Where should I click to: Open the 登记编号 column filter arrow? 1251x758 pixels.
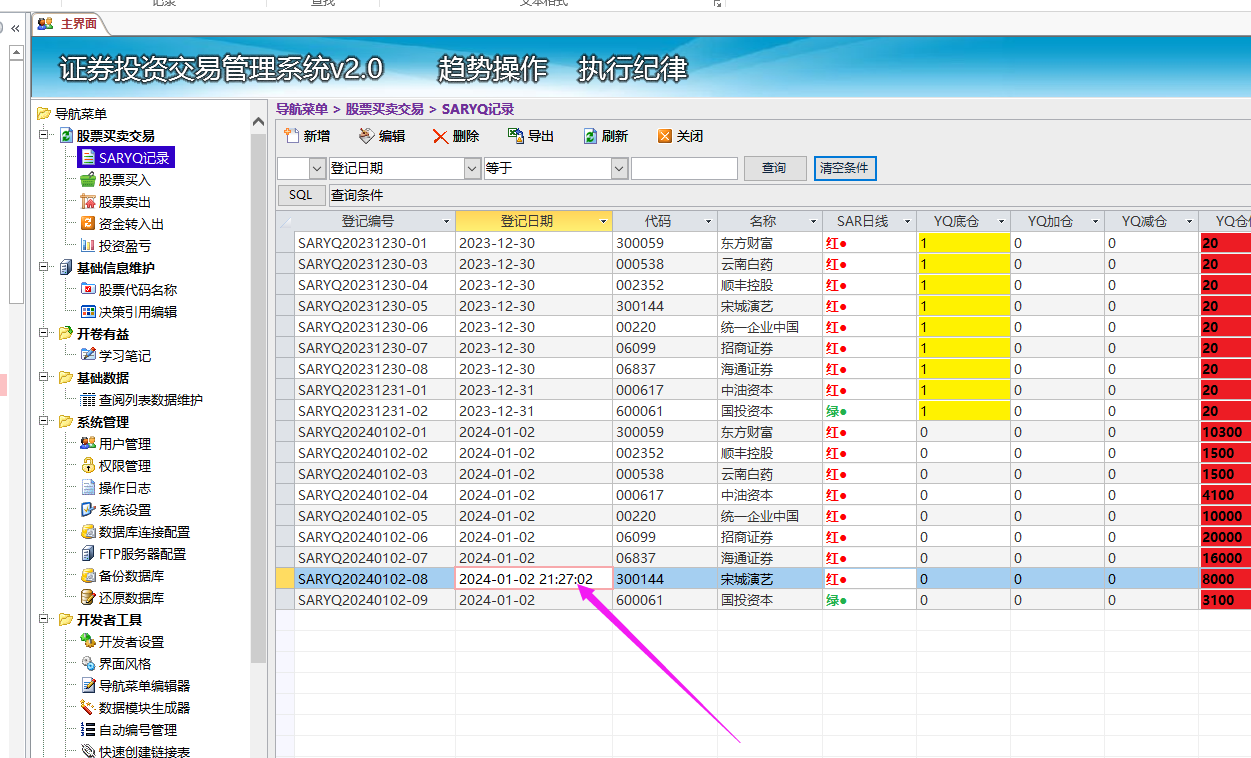(x=446, y=221)
